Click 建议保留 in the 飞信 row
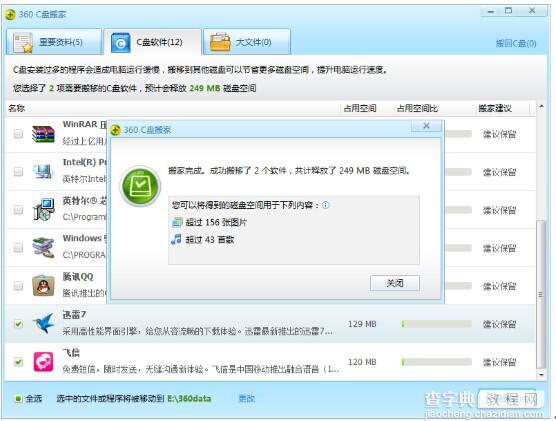Screen dimensions: 556x421 click(499, 362)
